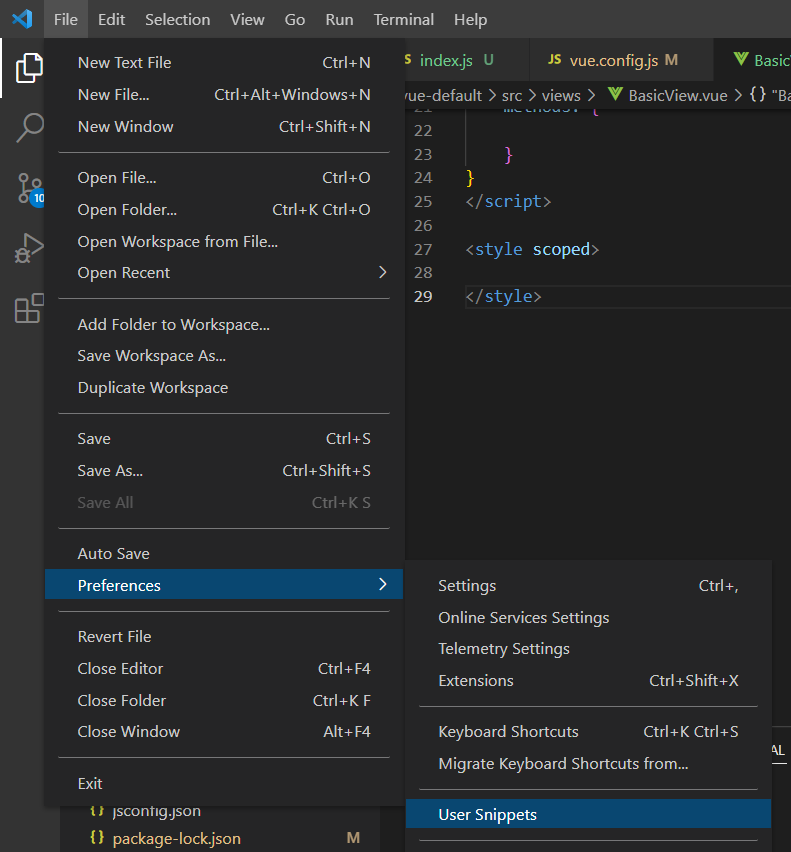Choose New File... entry

point(224,95)
